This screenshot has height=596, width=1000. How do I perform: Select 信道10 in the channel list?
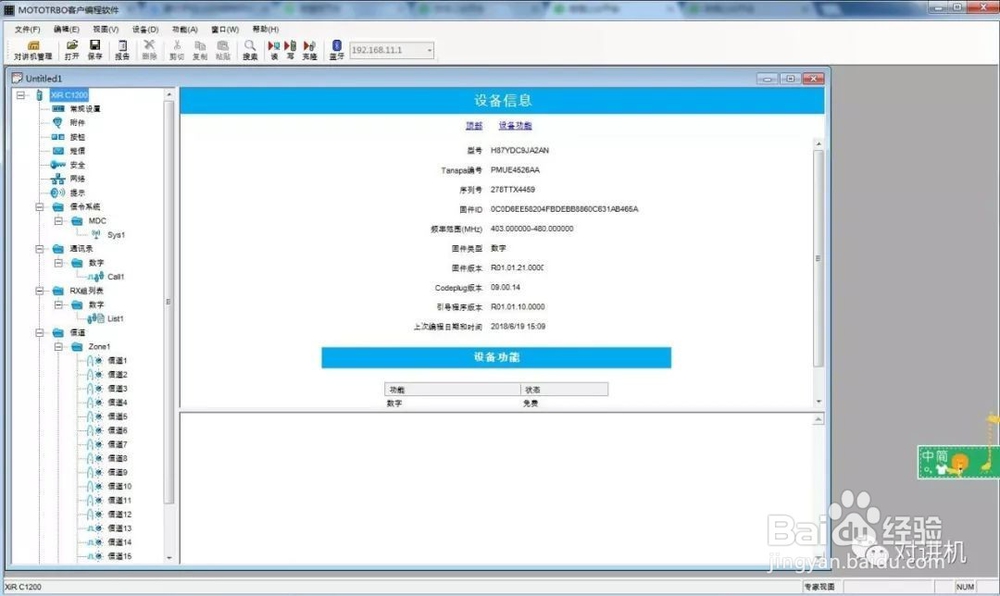pos(119,486)
